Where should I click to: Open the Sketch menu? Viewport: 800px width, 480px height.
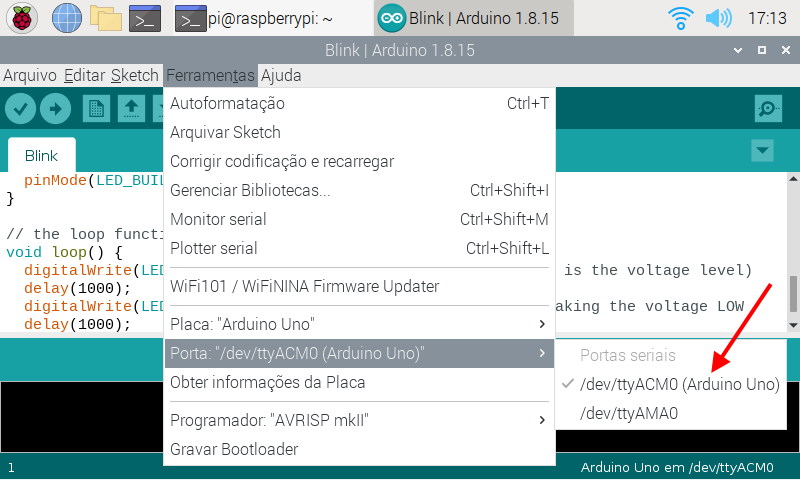coord(135,75)
